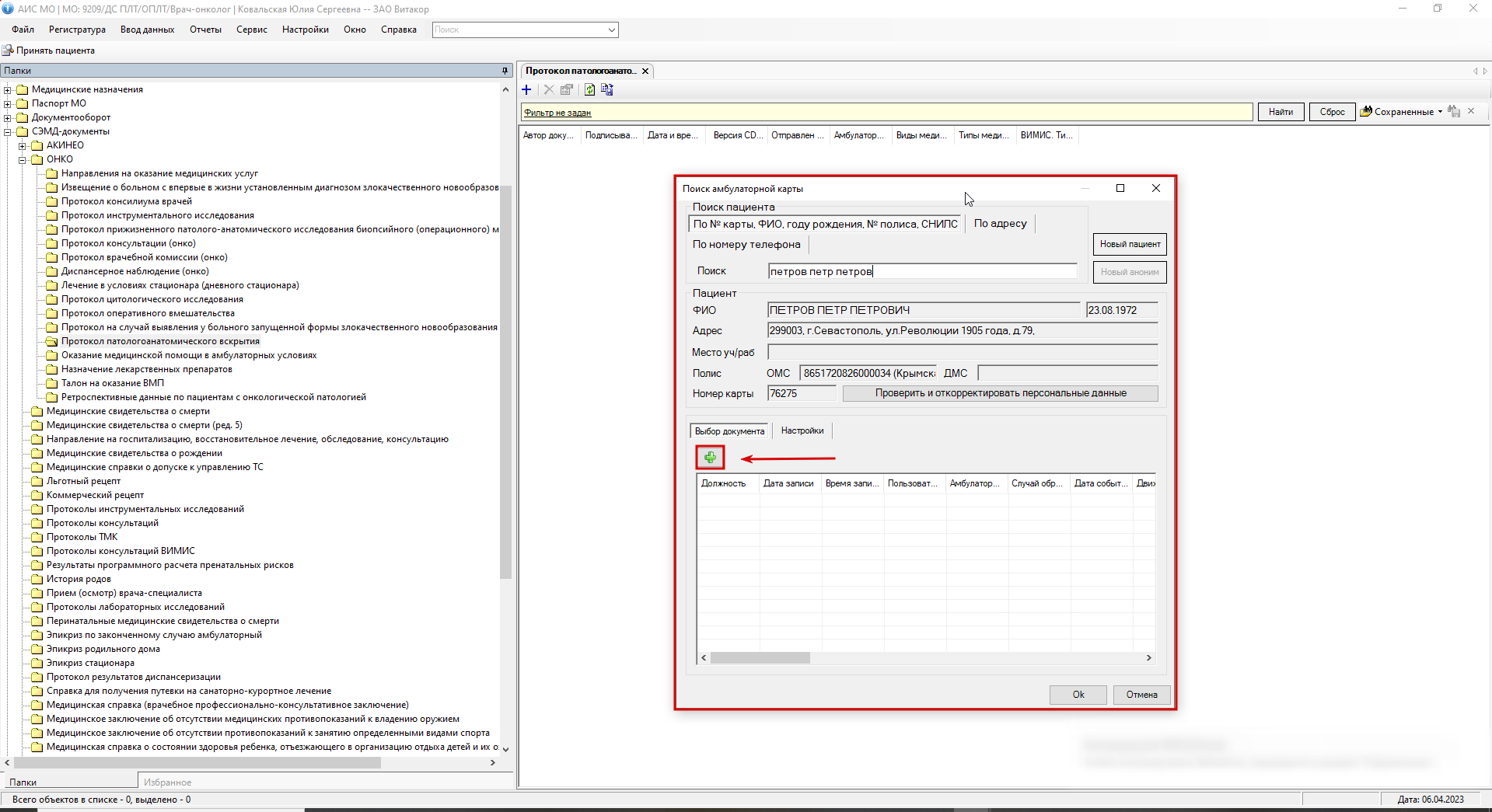Open the Файл menu
Screen dimensions: 1492x812
pos(23,30)
